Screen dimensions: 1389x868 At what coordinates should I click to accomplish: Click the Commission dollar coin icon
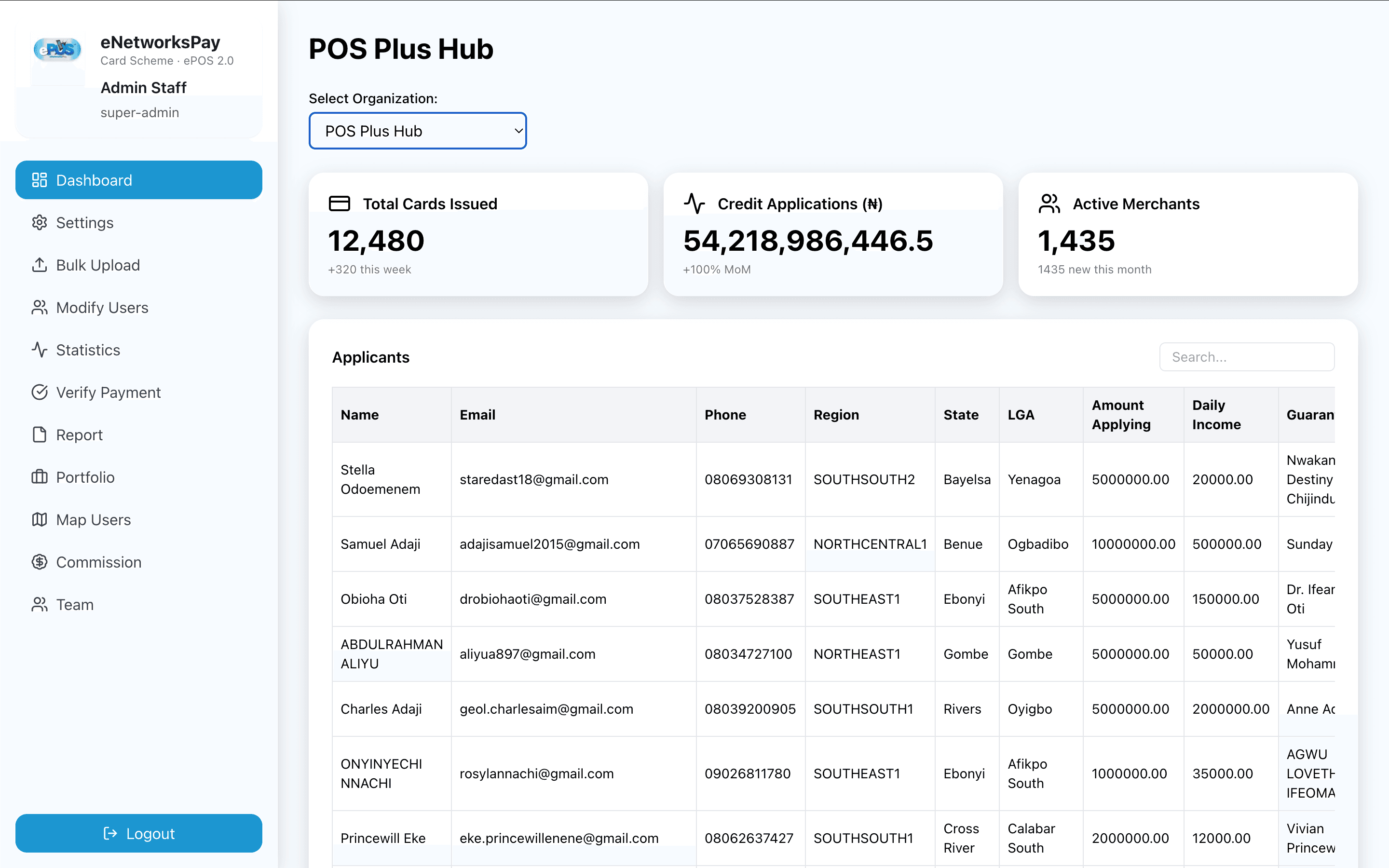[39, 562]
